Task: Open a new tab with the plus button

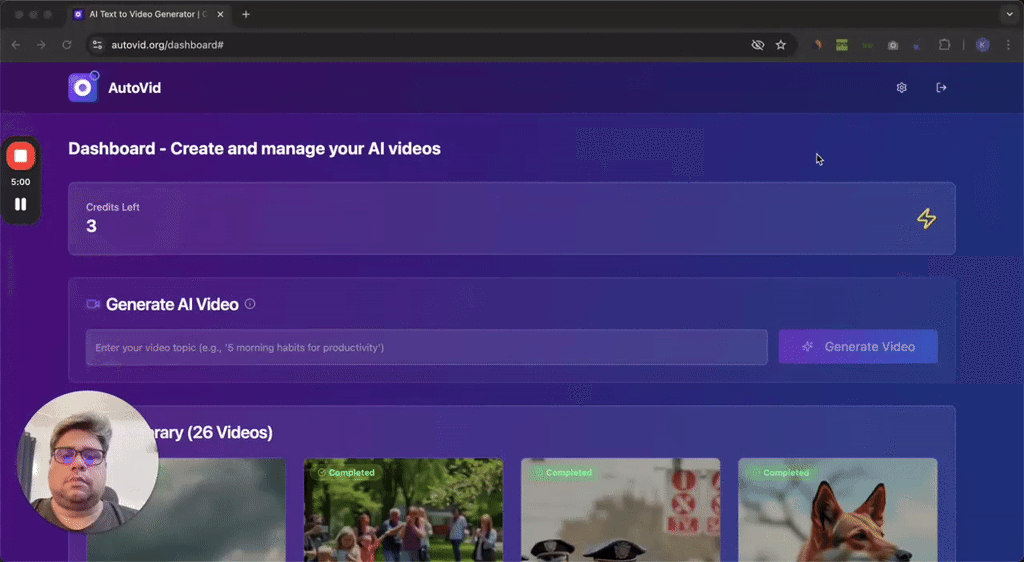Action: coord(246,14)
